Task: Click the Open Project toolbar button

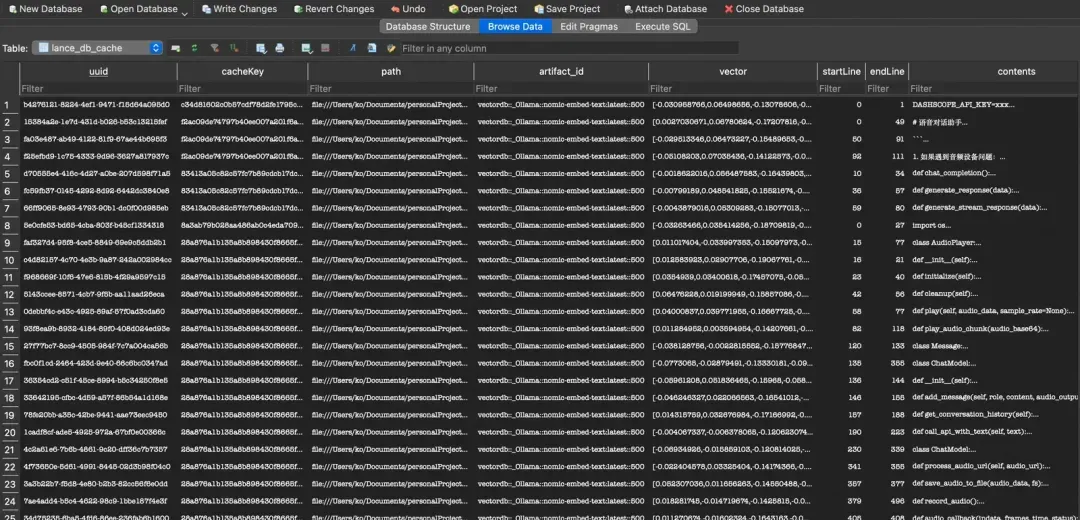Action: (482, 9)
